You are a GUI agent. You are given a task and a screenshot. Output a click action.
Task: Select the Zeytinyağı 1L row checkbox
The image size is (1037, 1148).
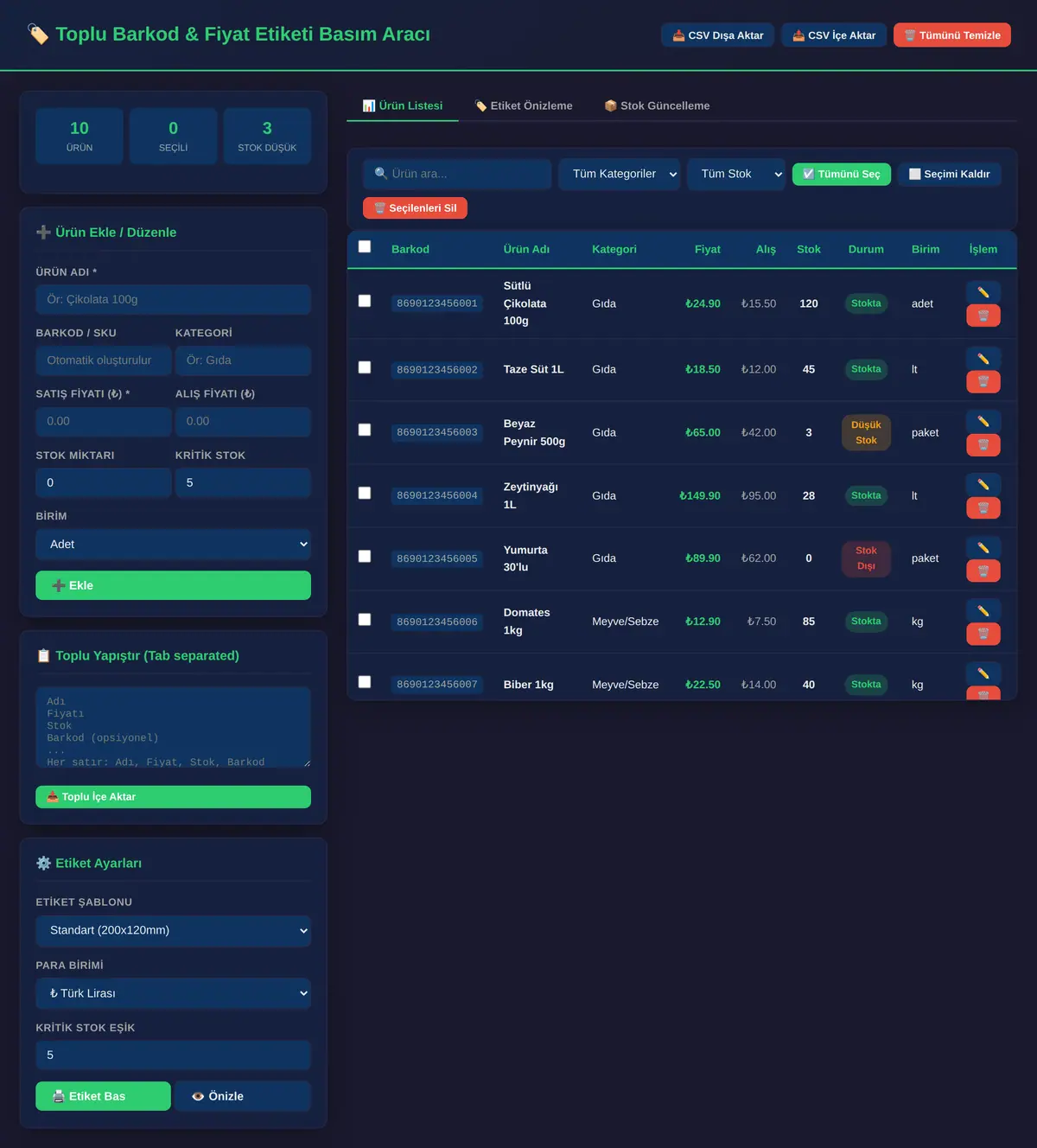[365, 493]
